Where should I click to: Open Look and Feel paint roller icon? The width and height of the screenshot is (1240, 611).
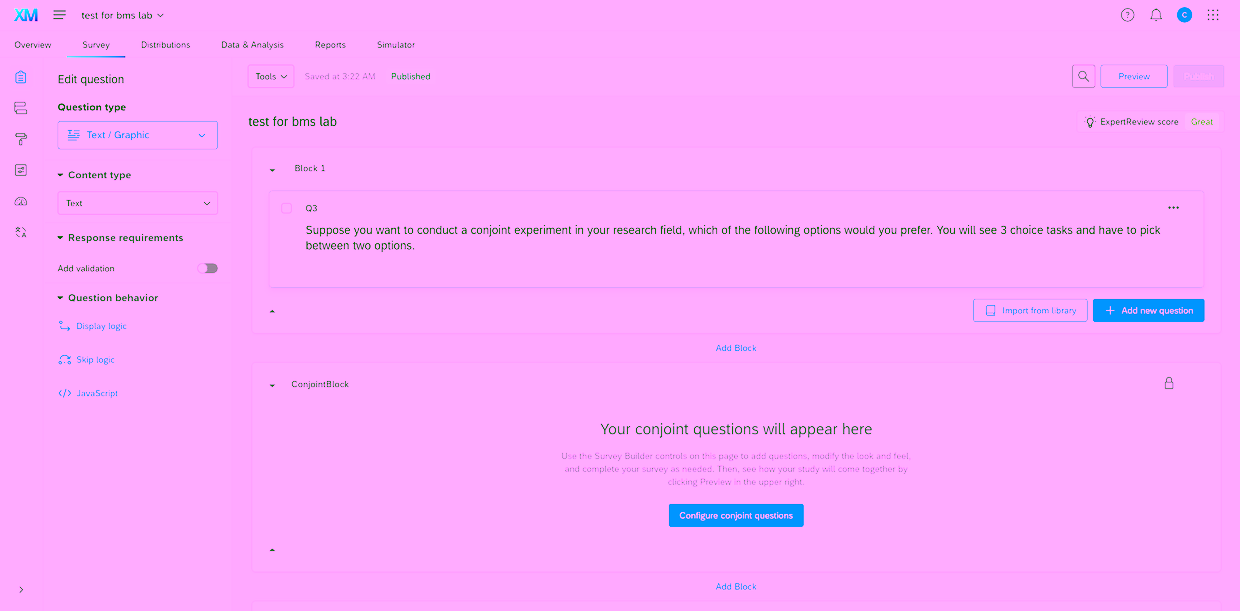(x=21, y=139)
